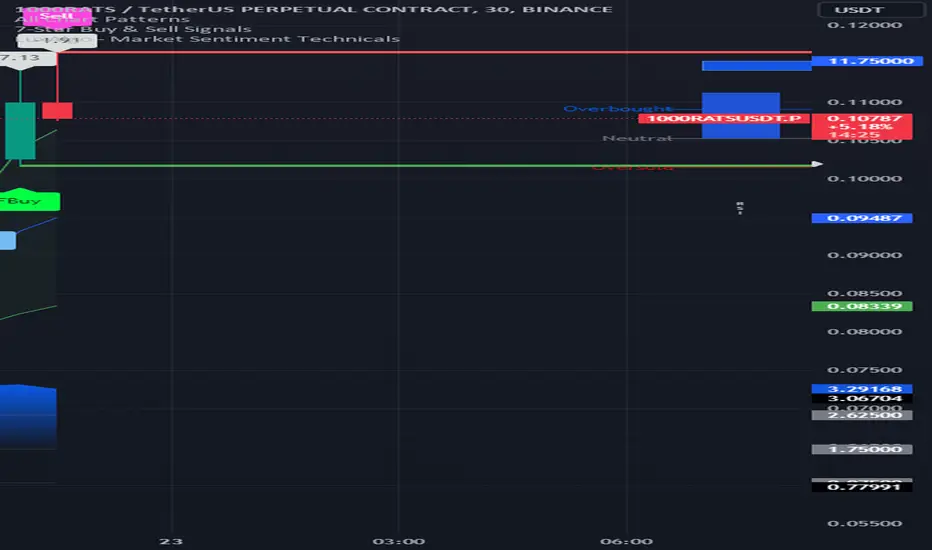Click the blue 11.75000 axis label

[x=867, y=61]
